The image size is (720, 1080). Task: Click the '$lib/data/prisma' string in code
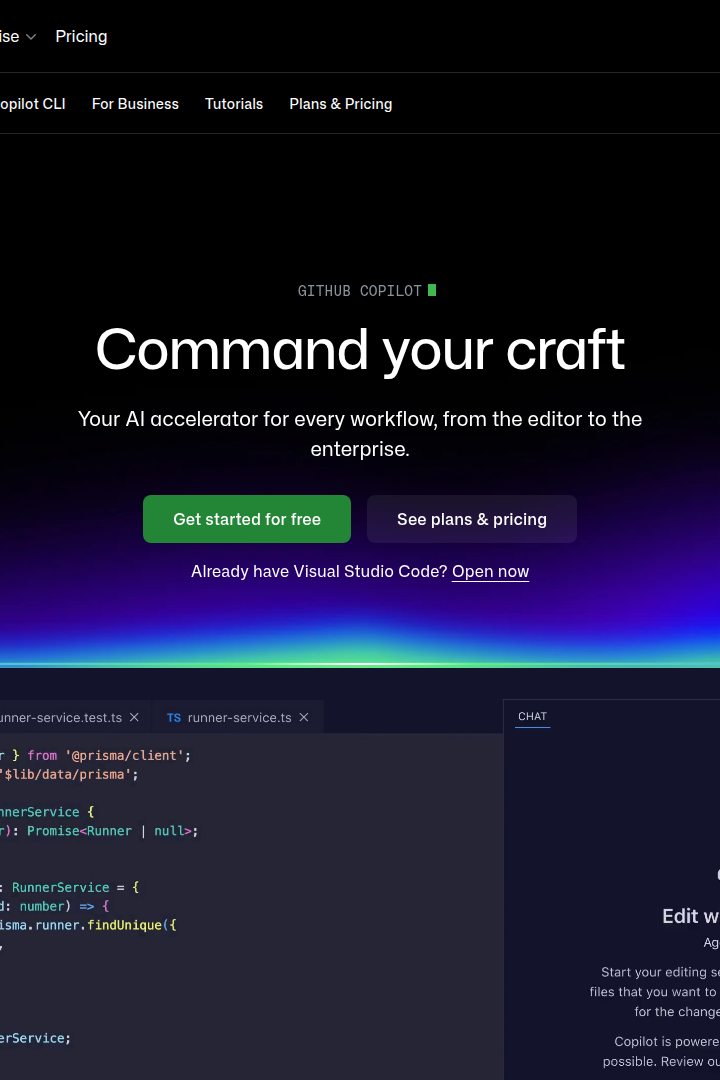pyautogui.click(x=66, y=774)
